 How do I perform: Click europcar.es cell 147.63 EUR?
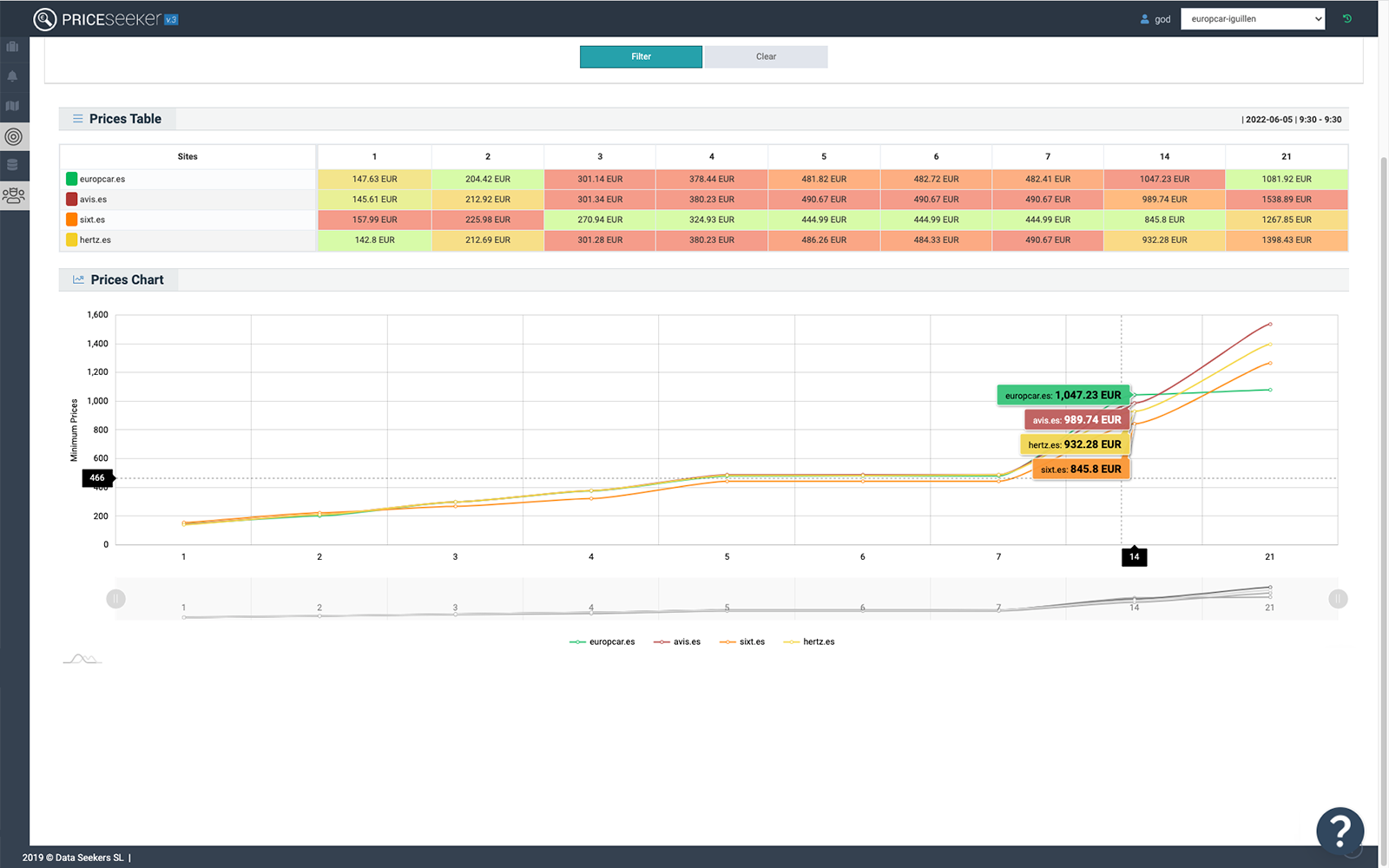[x=374, y=179]
